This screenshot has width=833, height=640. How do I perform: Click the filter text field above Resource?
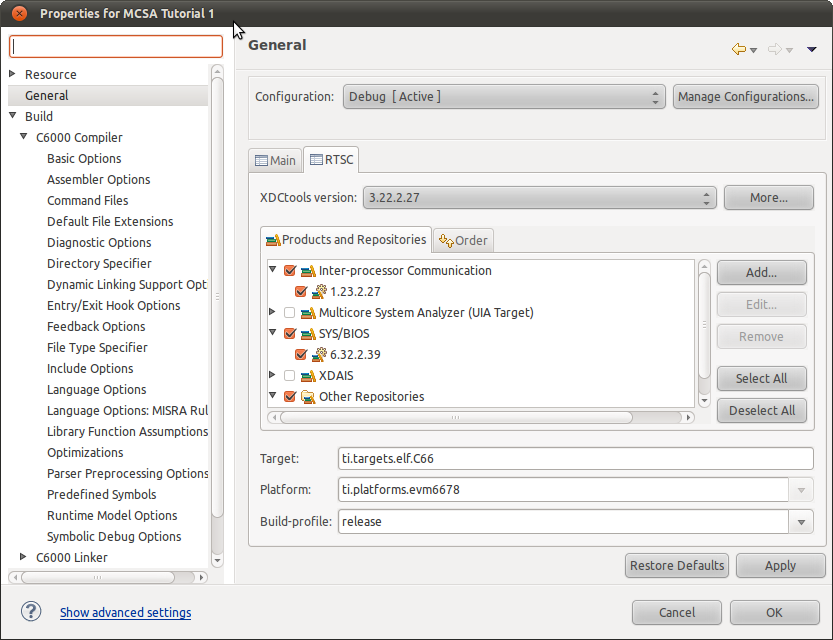(115, 46)
